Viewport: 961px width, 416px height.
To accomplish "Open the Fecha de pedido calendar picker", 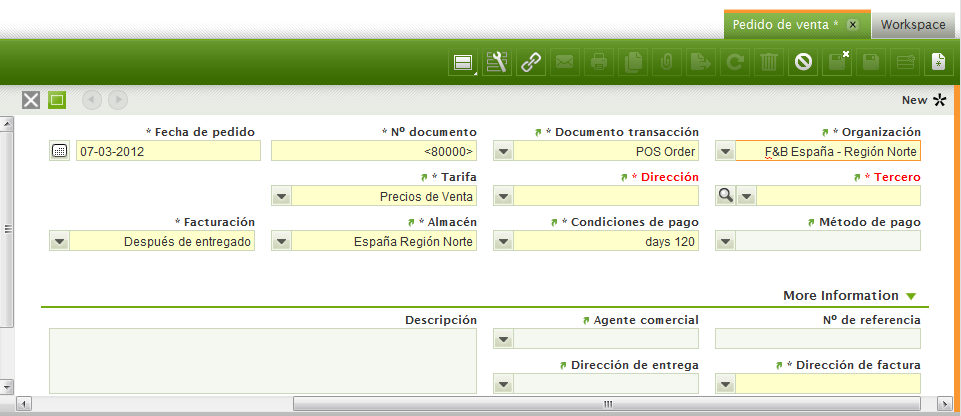I will coord(59,151).
